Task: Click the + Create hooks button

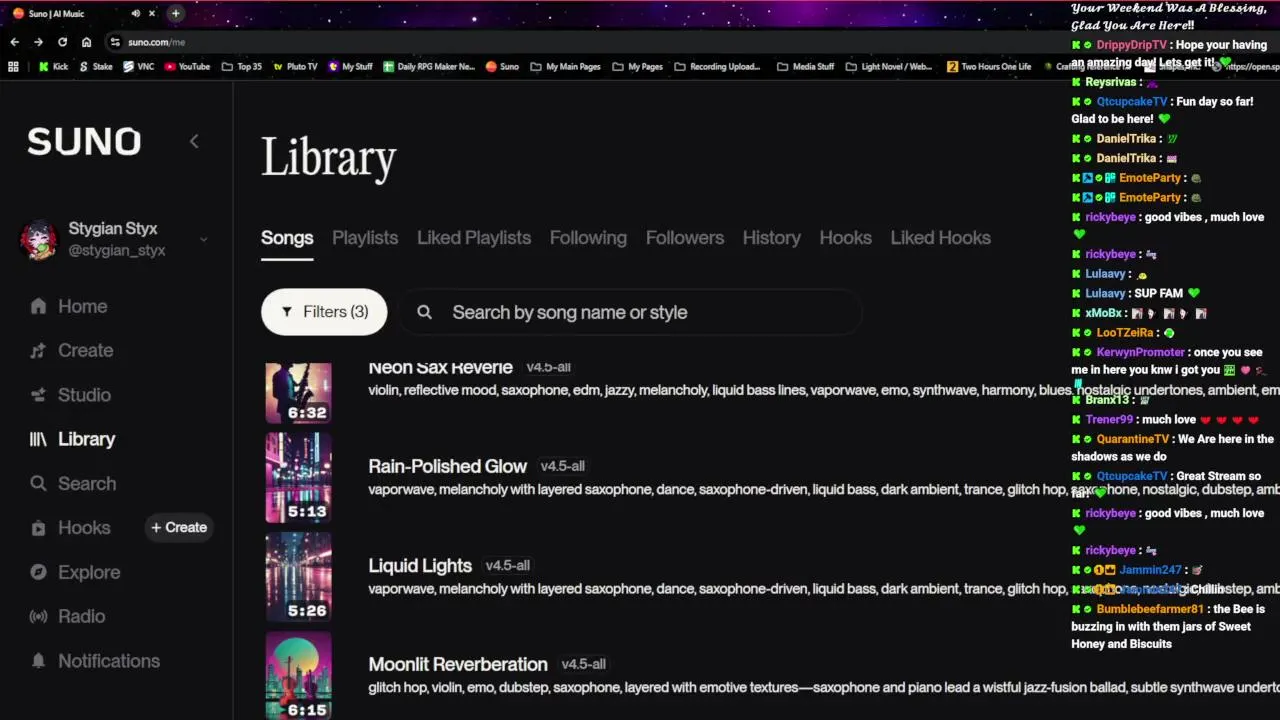Action: (x=179, y=528)
